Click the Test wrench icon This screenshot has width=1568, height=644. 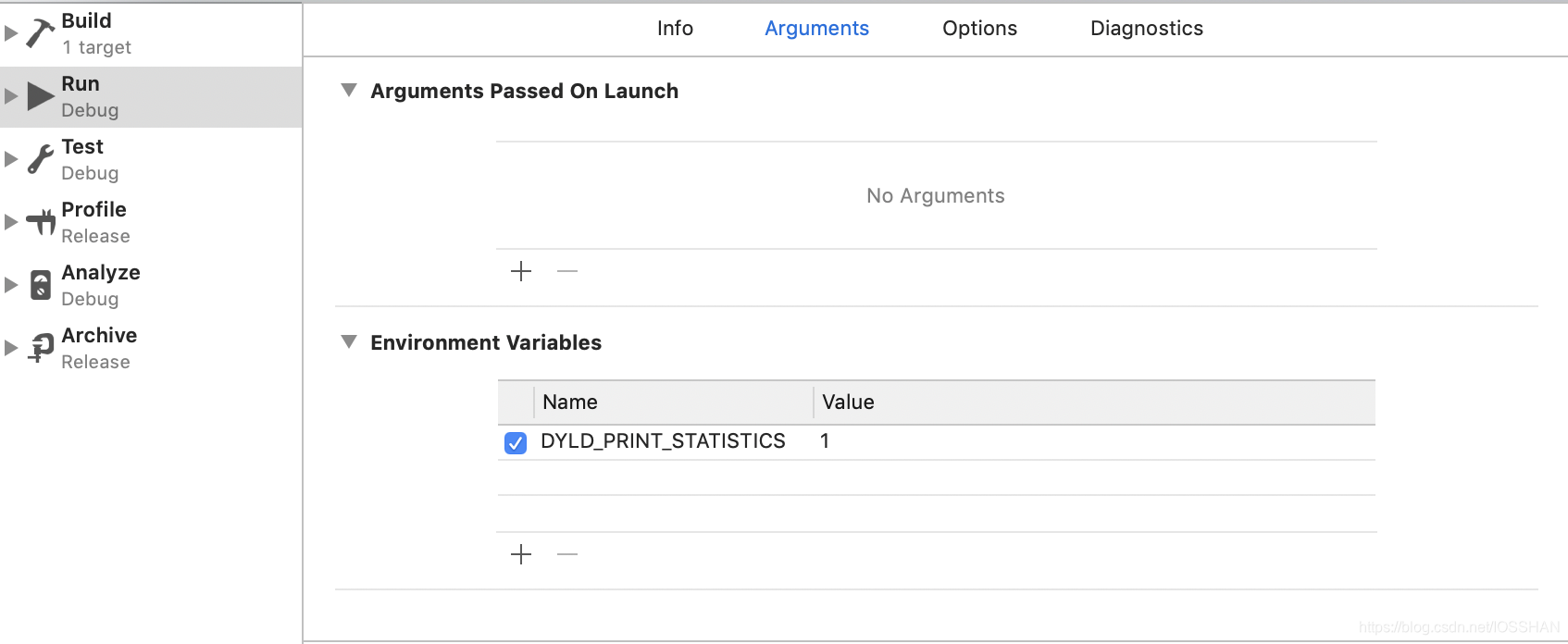point(40,159)
